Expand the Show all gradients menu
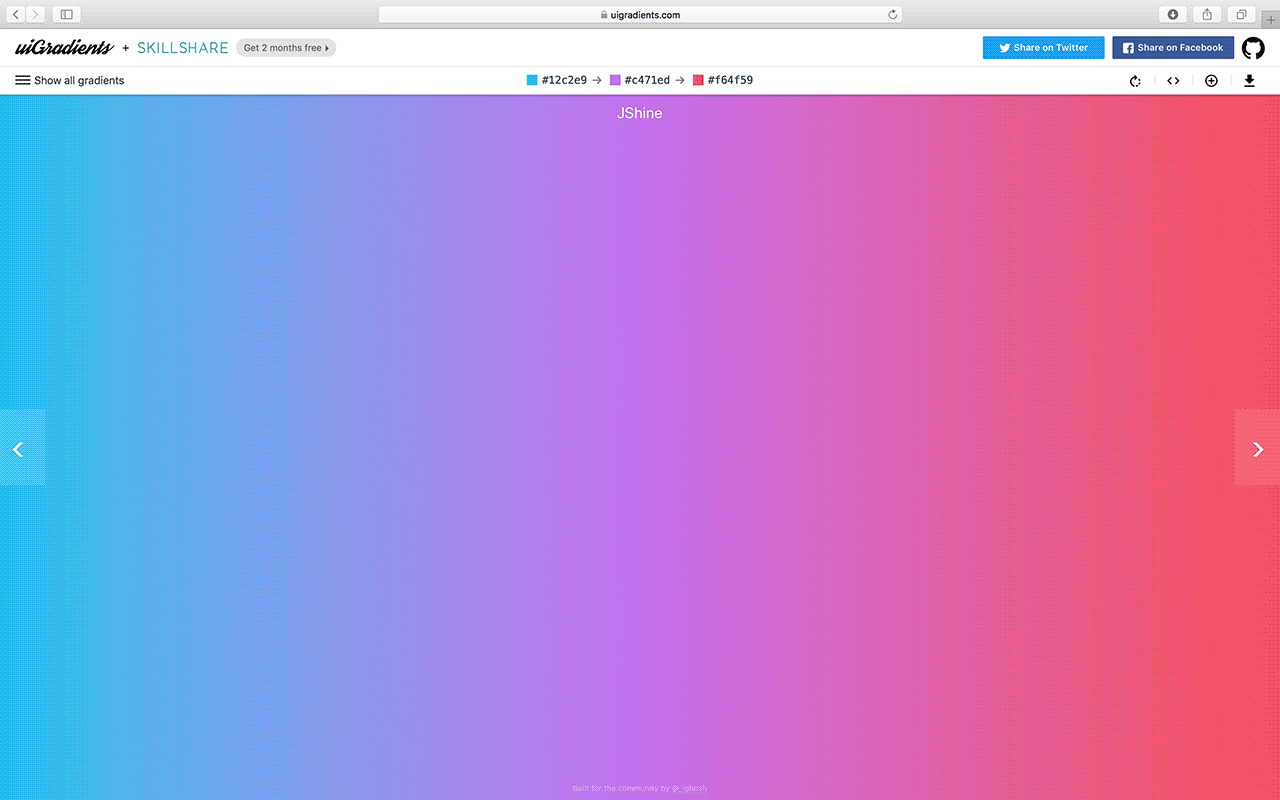This screenshot has width=1280, height=800. (x=69, y=81)
